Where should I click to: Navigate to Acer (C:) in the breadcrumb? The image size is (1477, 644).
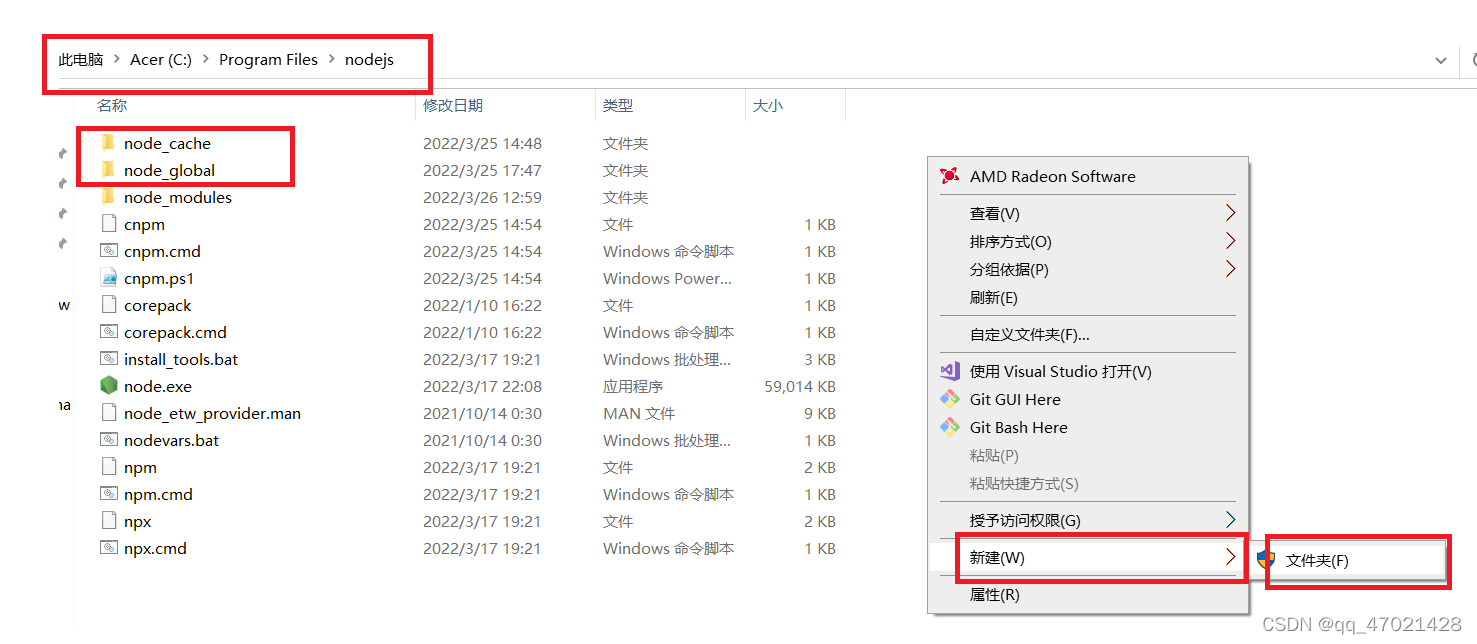(x=161, y=60)
